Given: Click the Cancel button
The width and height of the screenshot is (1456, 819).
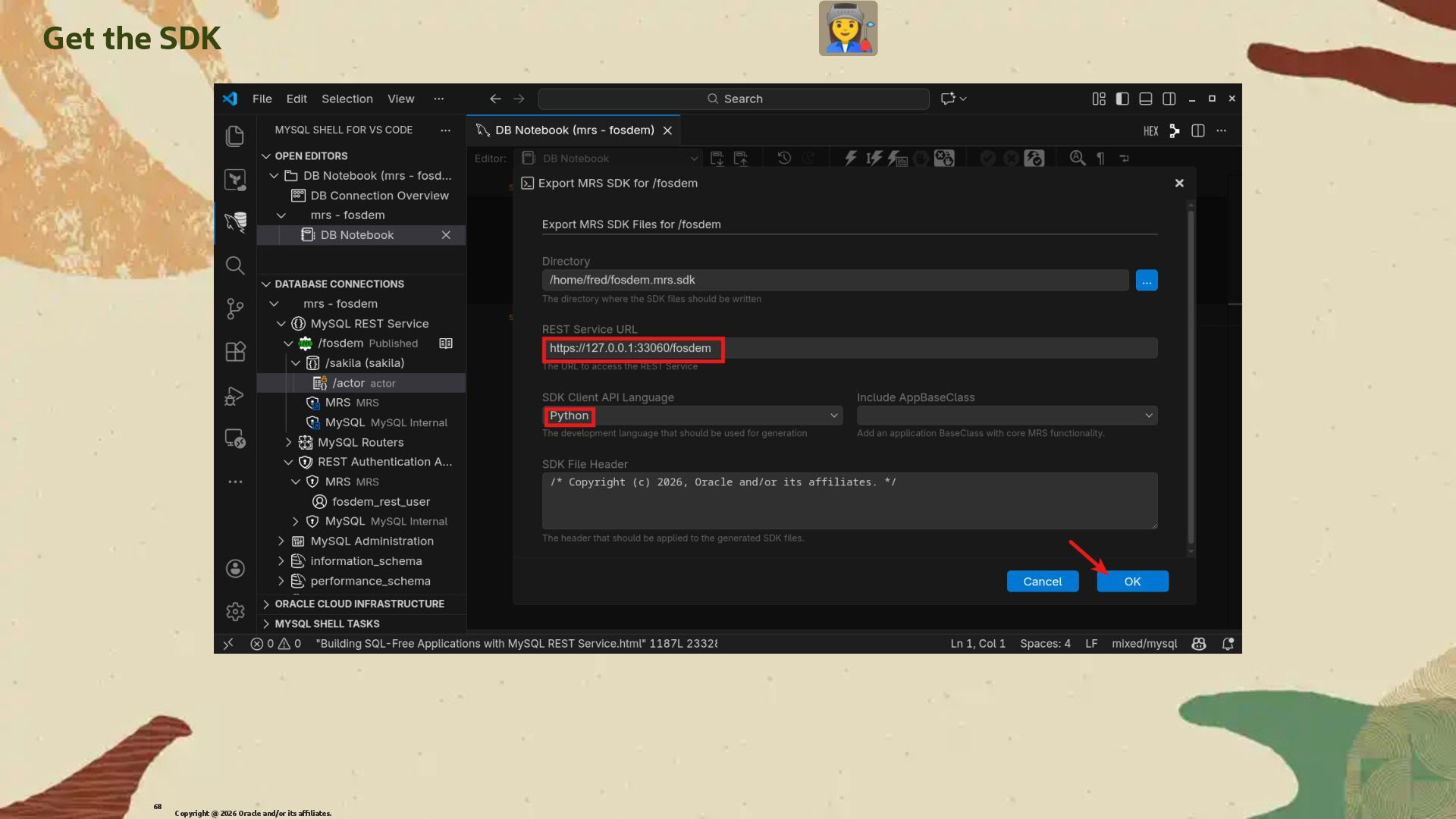Looking at the screenshot, I should [1042, 582].
